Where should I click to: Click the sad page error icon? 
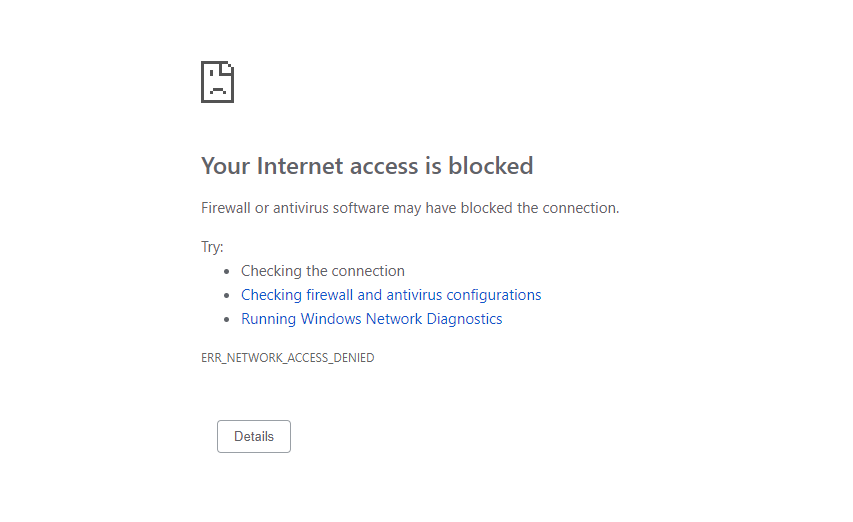(x=218, y=82)
